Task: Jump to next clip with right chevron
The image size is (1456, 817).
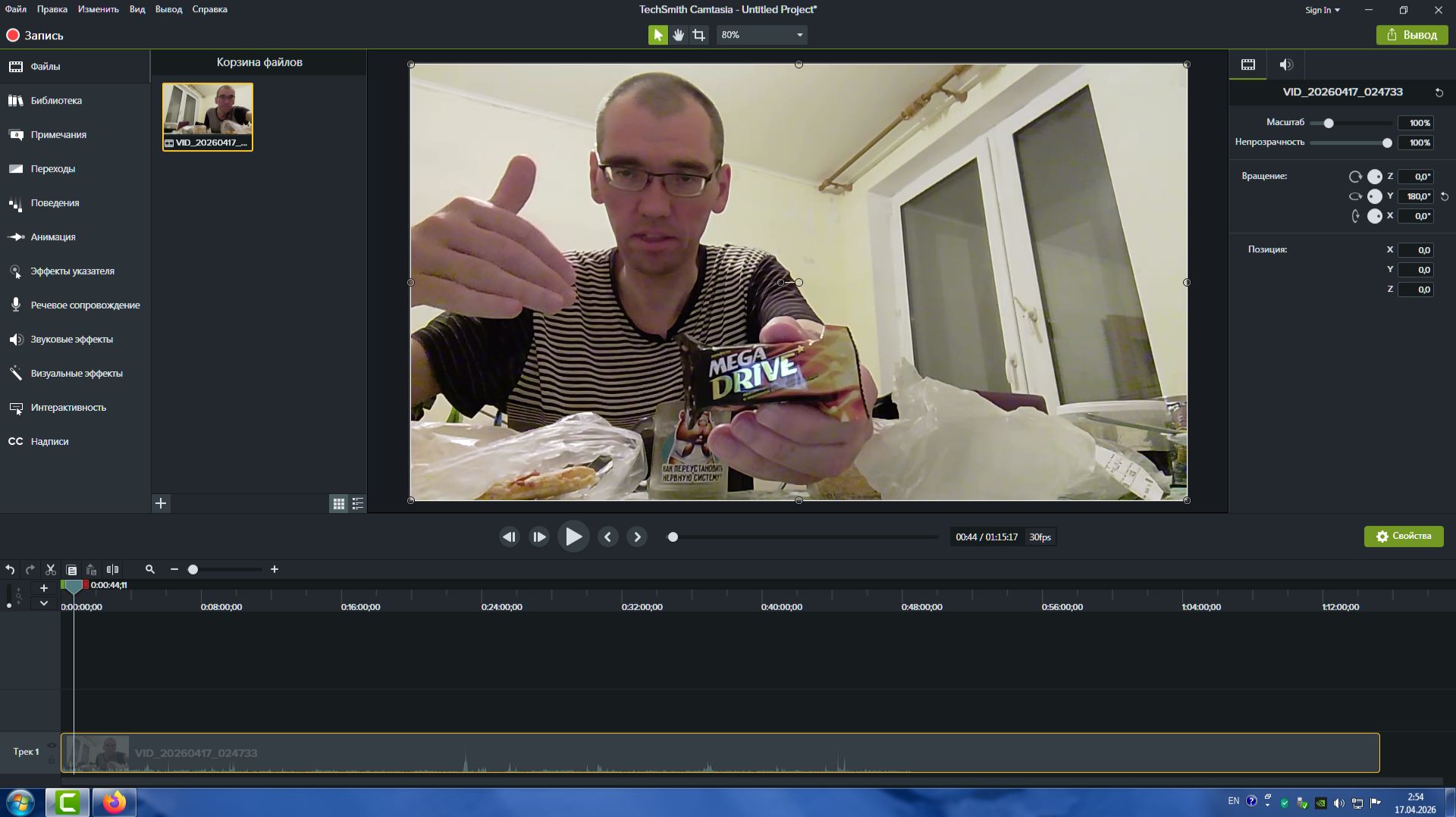Action: 637,537
